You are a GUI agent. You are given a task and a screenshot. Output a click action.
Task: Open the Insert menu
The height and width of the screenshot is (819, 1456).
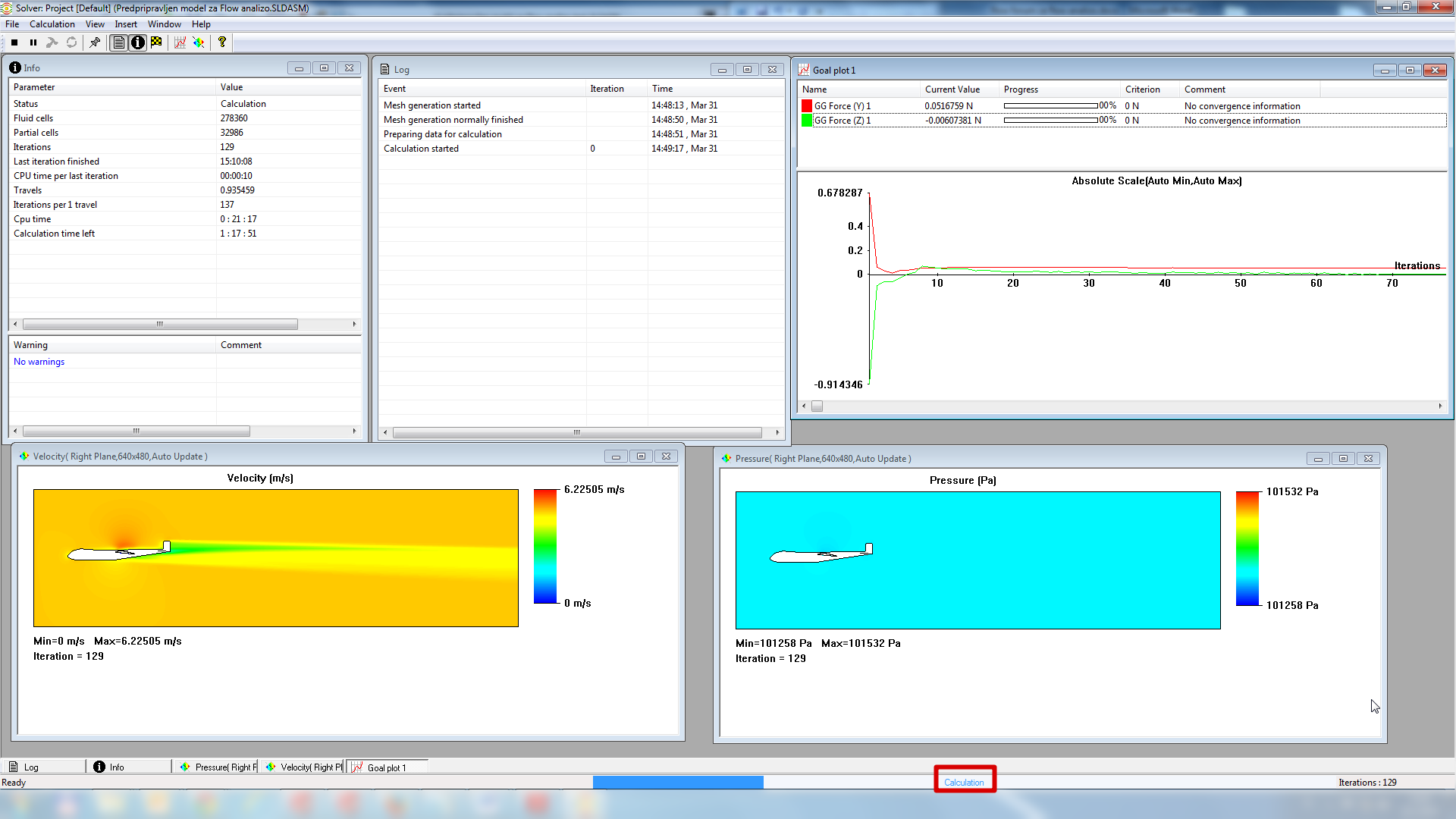(x=126, y=24)
